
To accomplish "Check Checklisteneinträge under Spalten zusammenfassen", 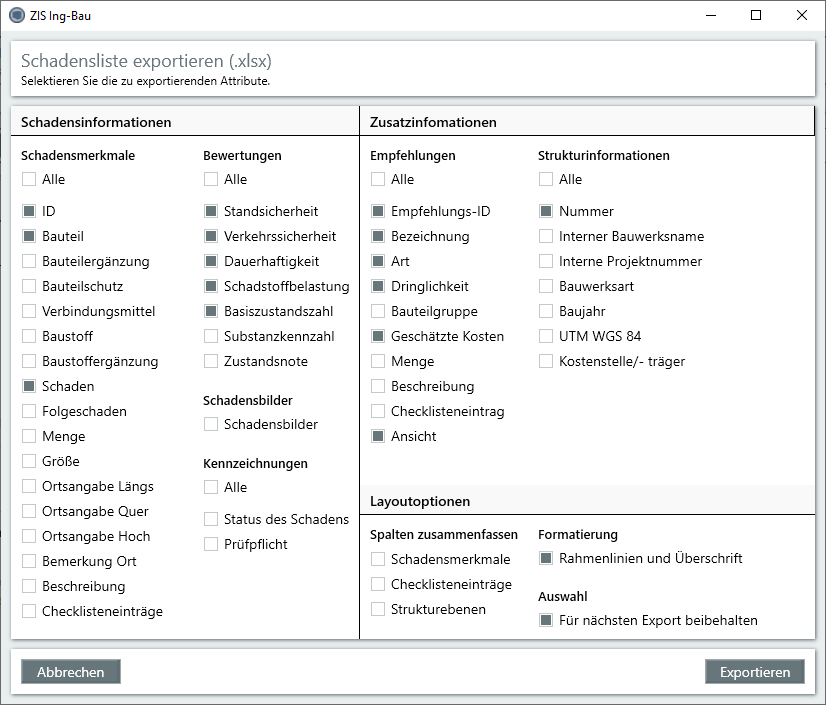I will pyautogui.click(x=378, y=584).
